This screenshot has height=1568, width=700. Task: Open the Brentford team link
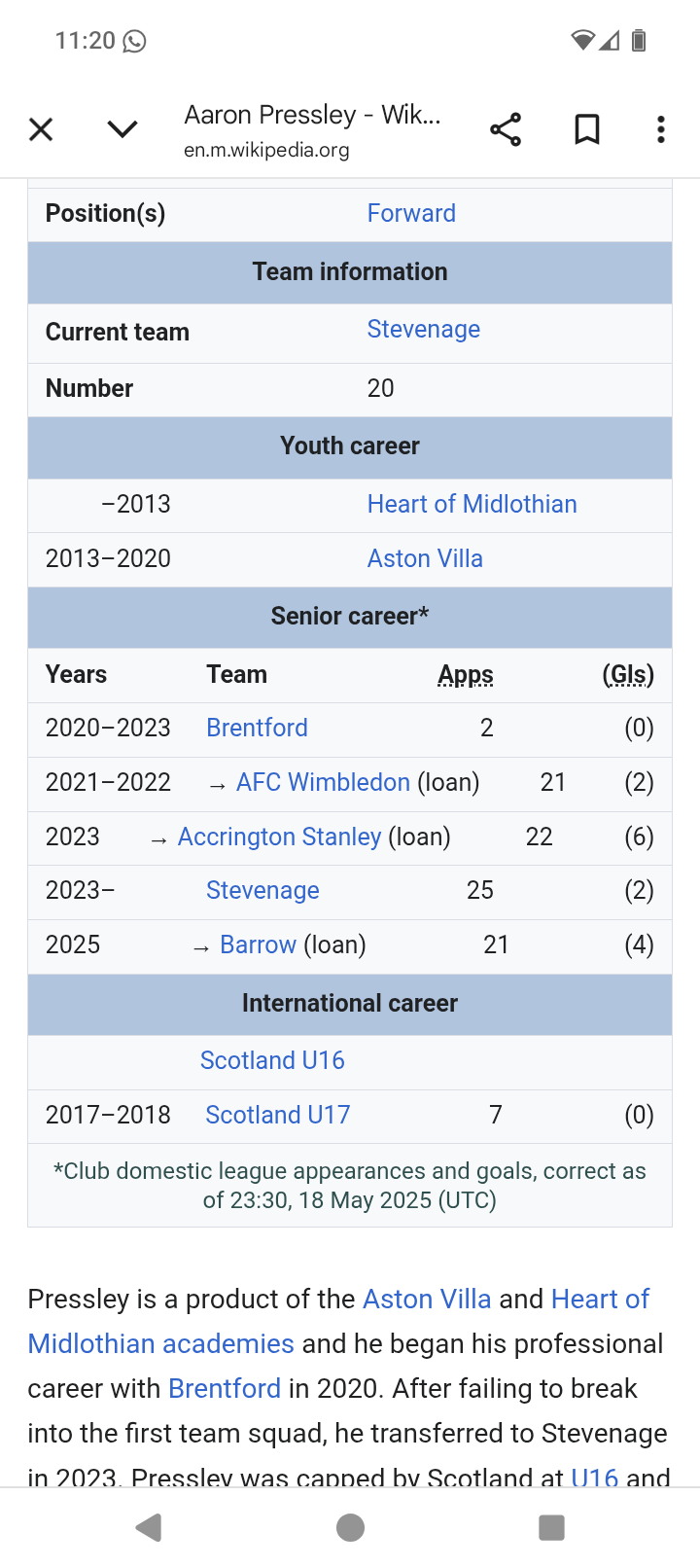257,728
